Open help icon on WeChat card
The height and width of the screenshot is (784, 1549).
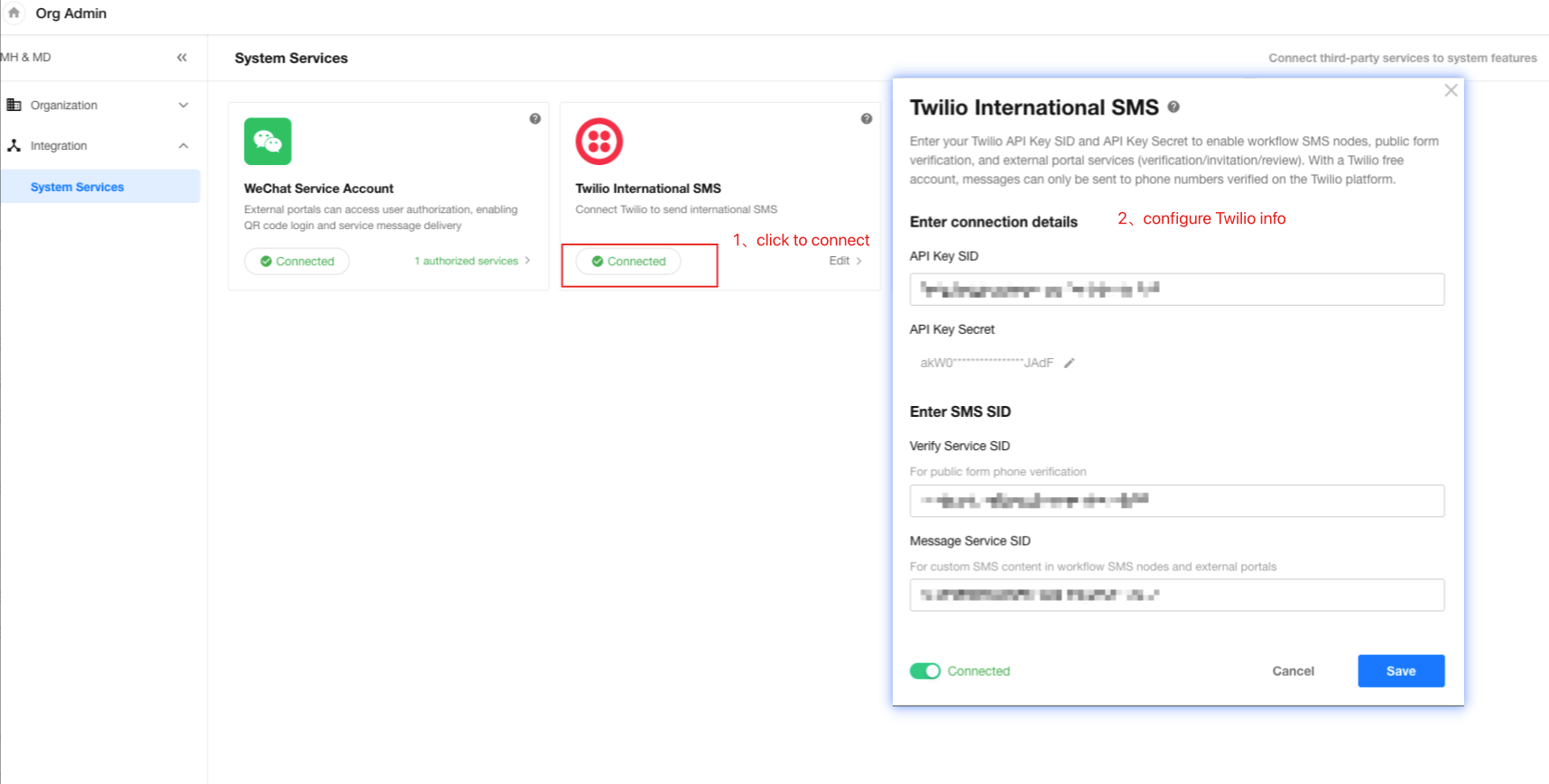pyautogui.click(x=535, y=119)
